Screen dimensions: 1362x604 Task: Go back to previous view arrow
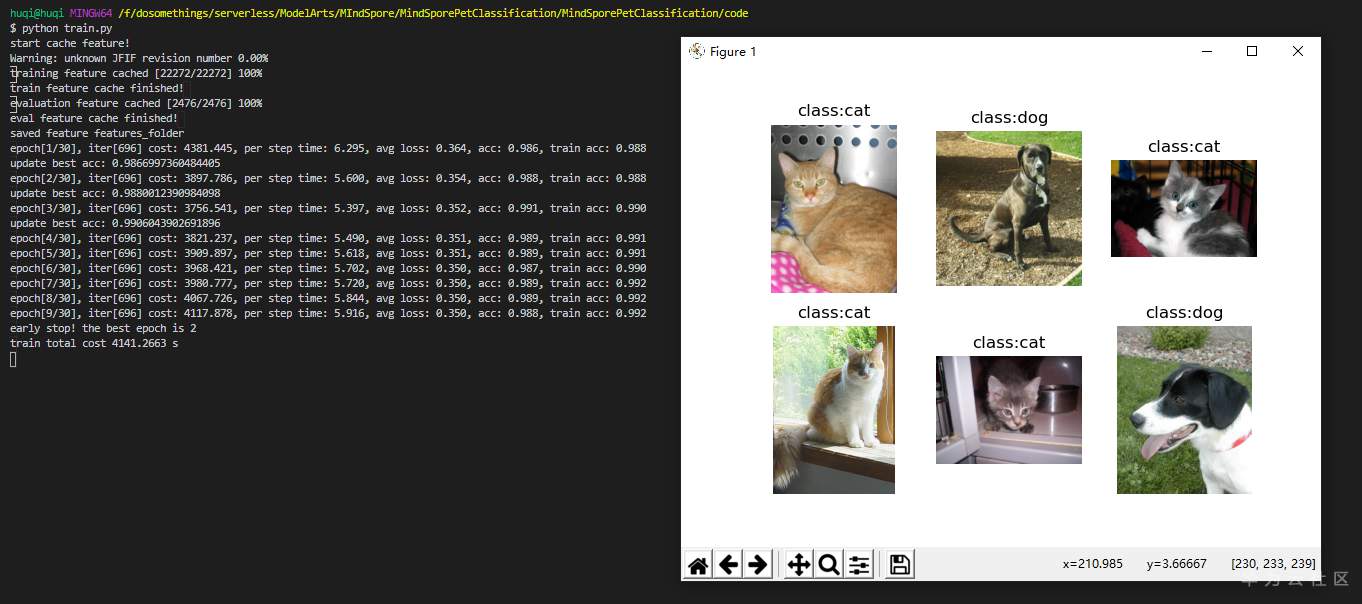point(729,565)
